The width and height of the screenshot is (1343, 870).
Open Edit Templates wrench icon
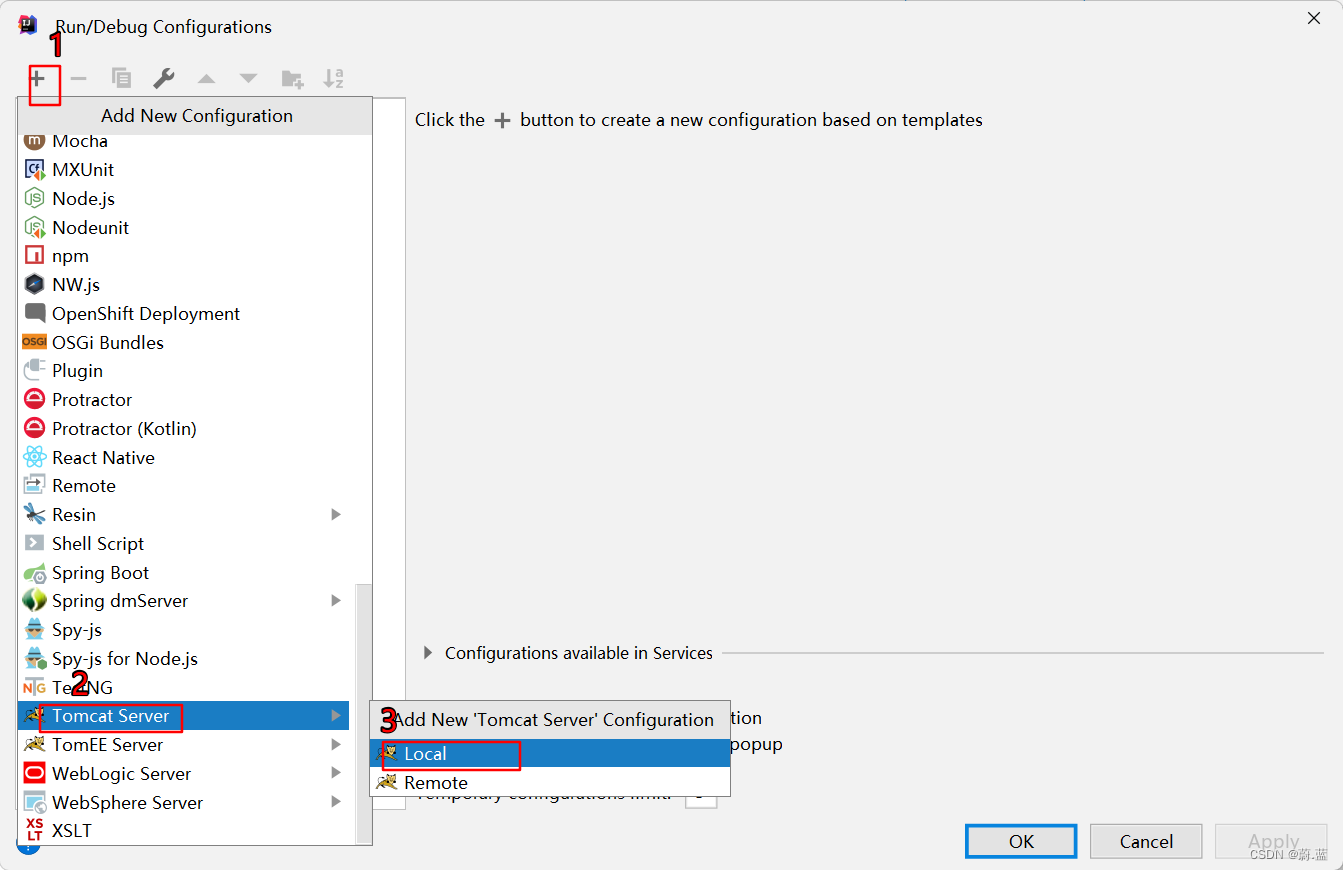pyautogui.click(x=164, y=78)
